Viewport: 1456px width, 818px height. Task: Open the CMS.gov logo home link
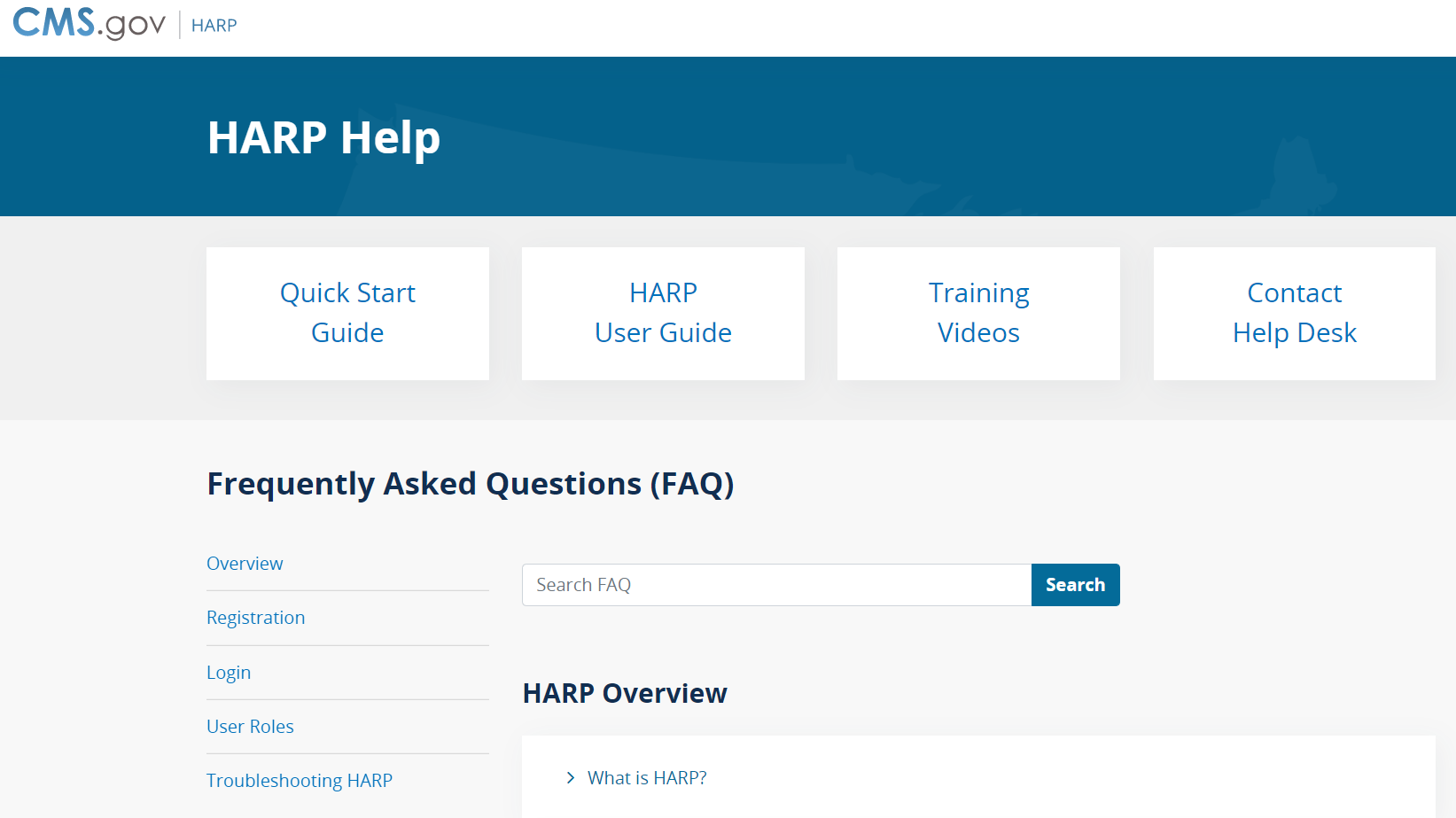[x=89, y=24]
